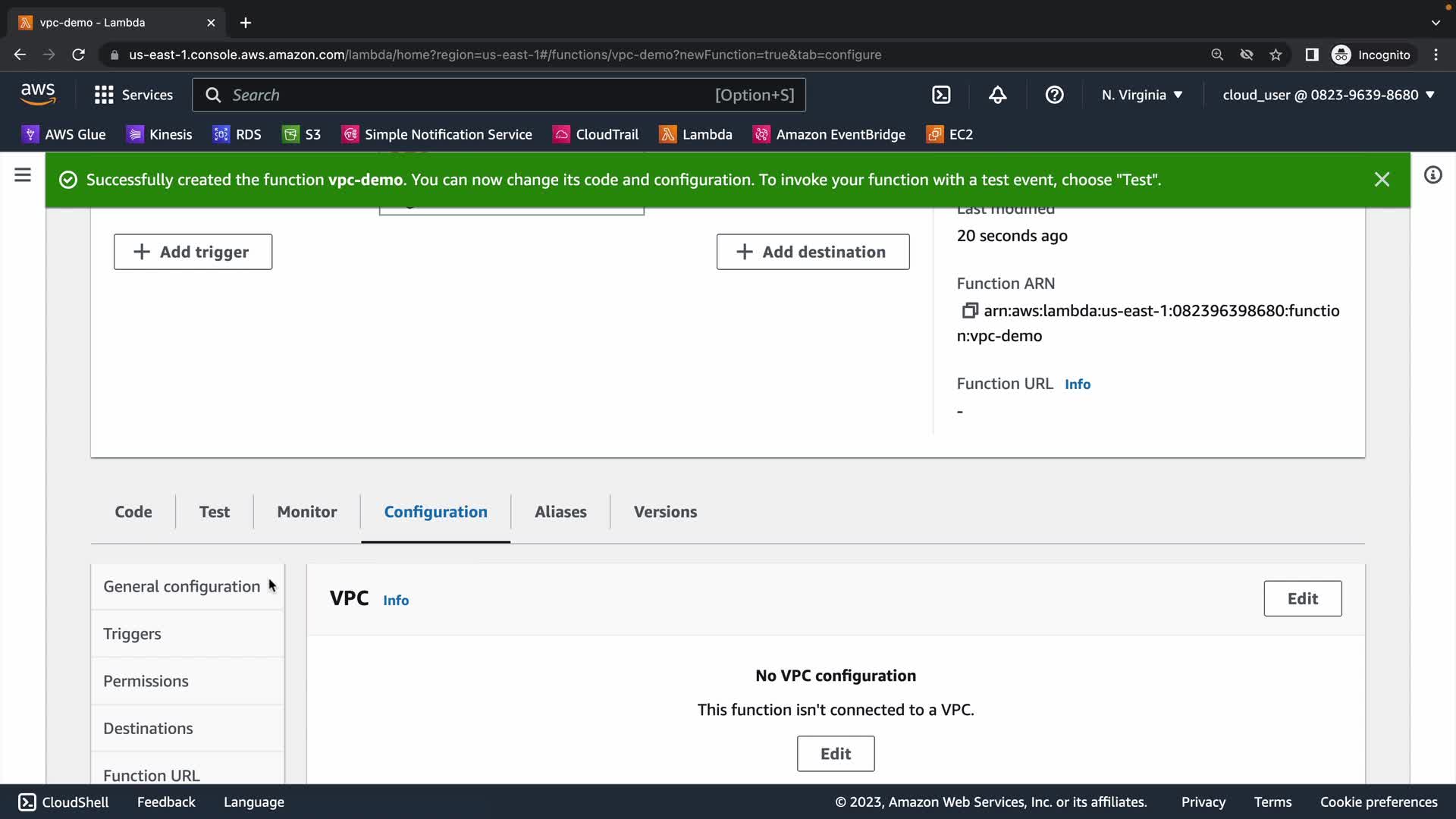
Task: Open the CloudShell icon in top navigation bar
Action: point(941,95)
